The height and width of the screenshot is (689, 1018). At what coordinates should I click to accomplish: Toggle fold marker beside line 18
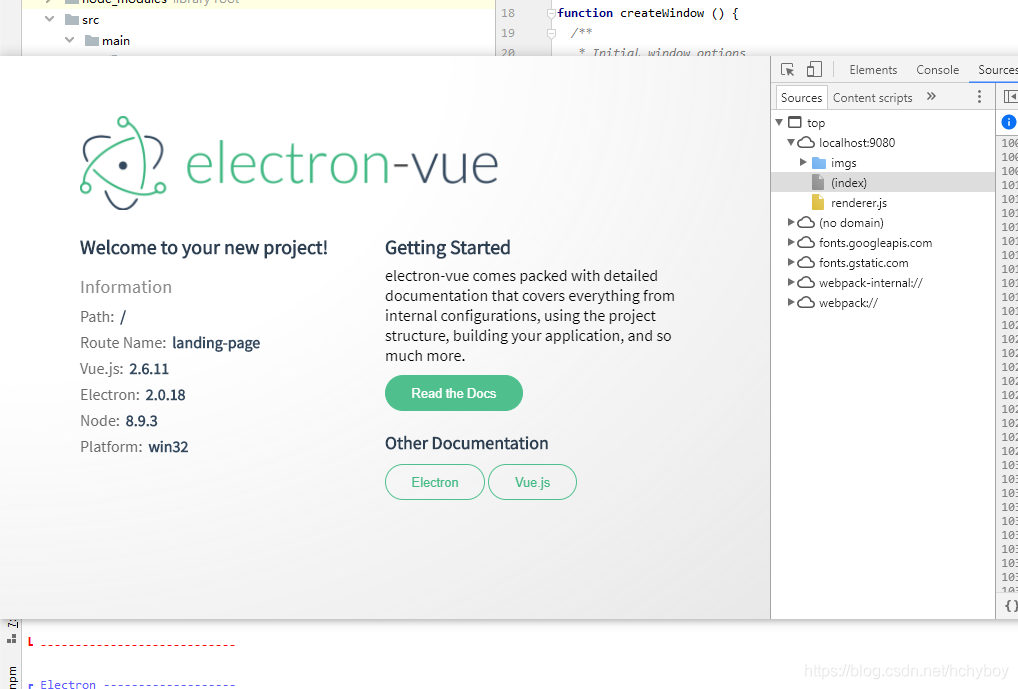coord(551,13)
